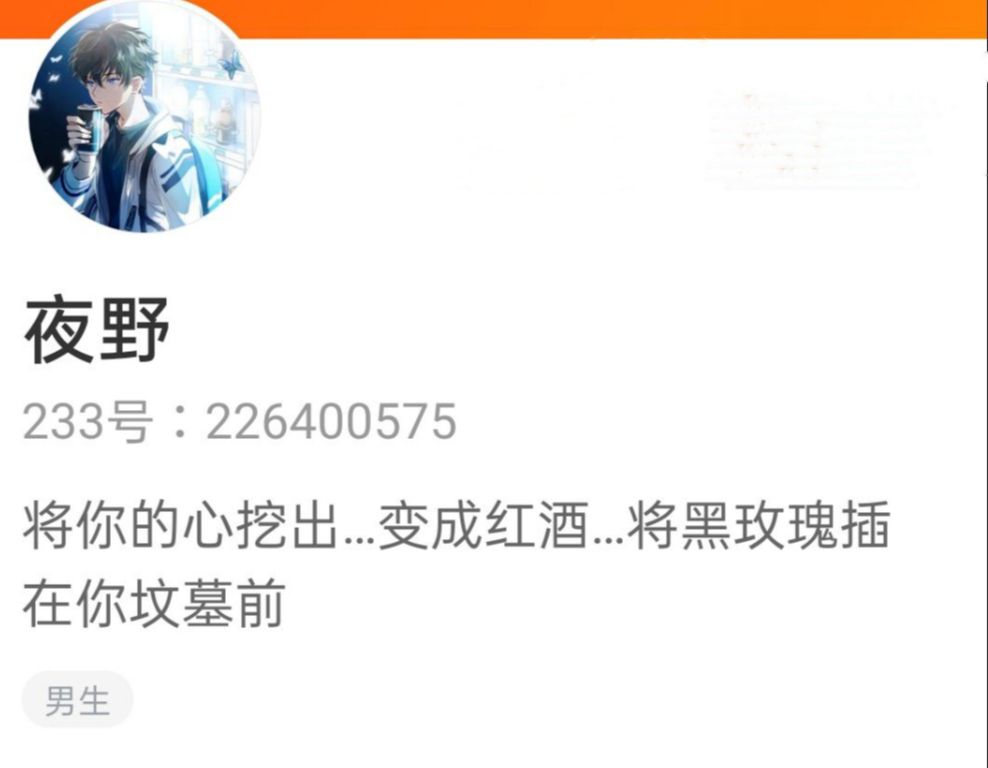Tap the bio phrase 将你的心挖出
The image size is (988, 768).
(180, 525)
